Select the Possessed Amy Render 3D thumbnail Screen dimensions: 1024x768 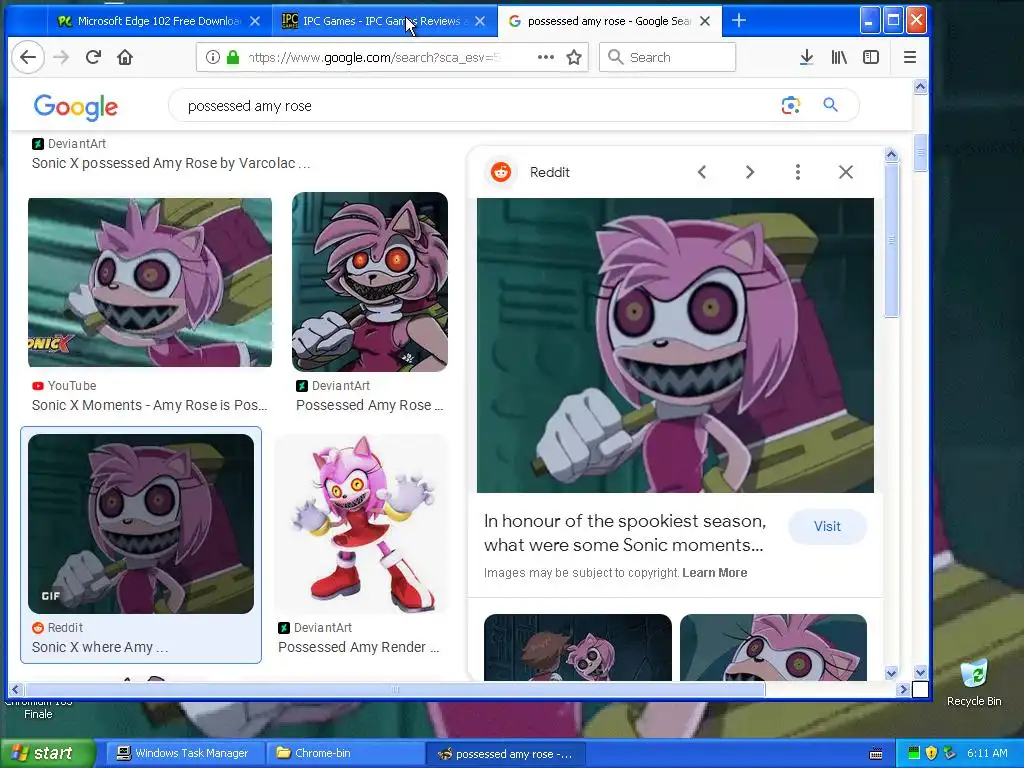[362, 524]
